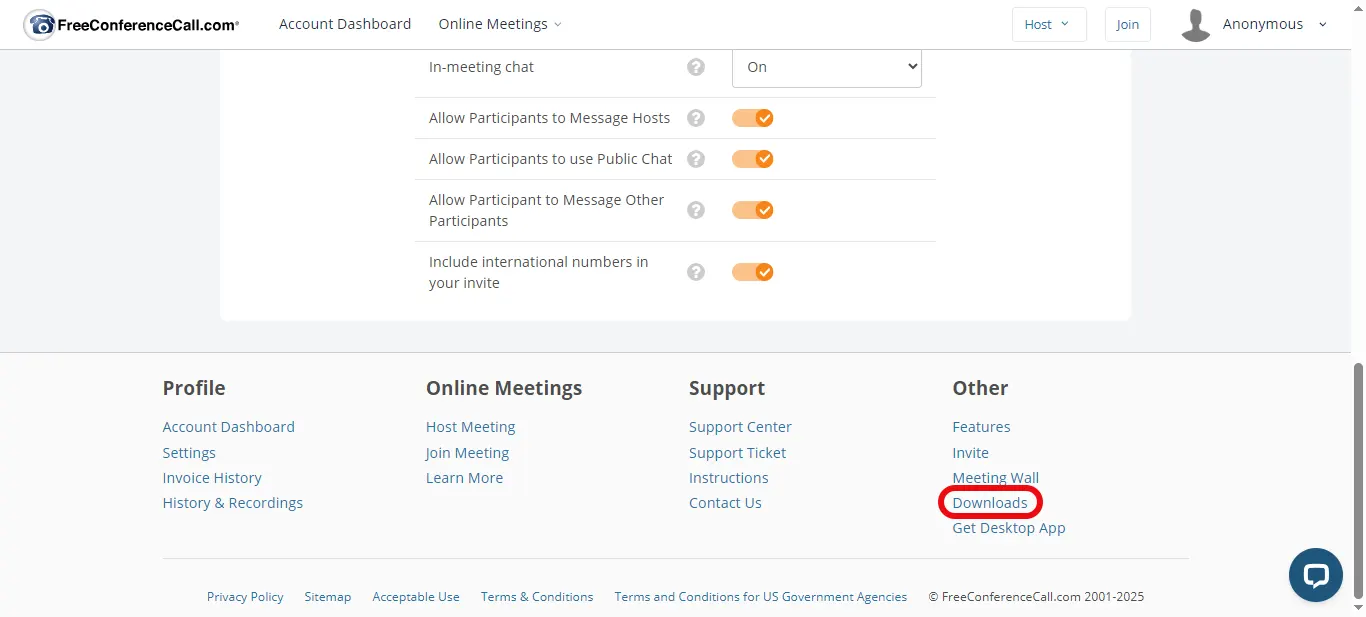Image resolution: width=1366 pixels, height=617 pixels.
Task: Click the help icon for Public Chat setting
Action: click(696, 159)
